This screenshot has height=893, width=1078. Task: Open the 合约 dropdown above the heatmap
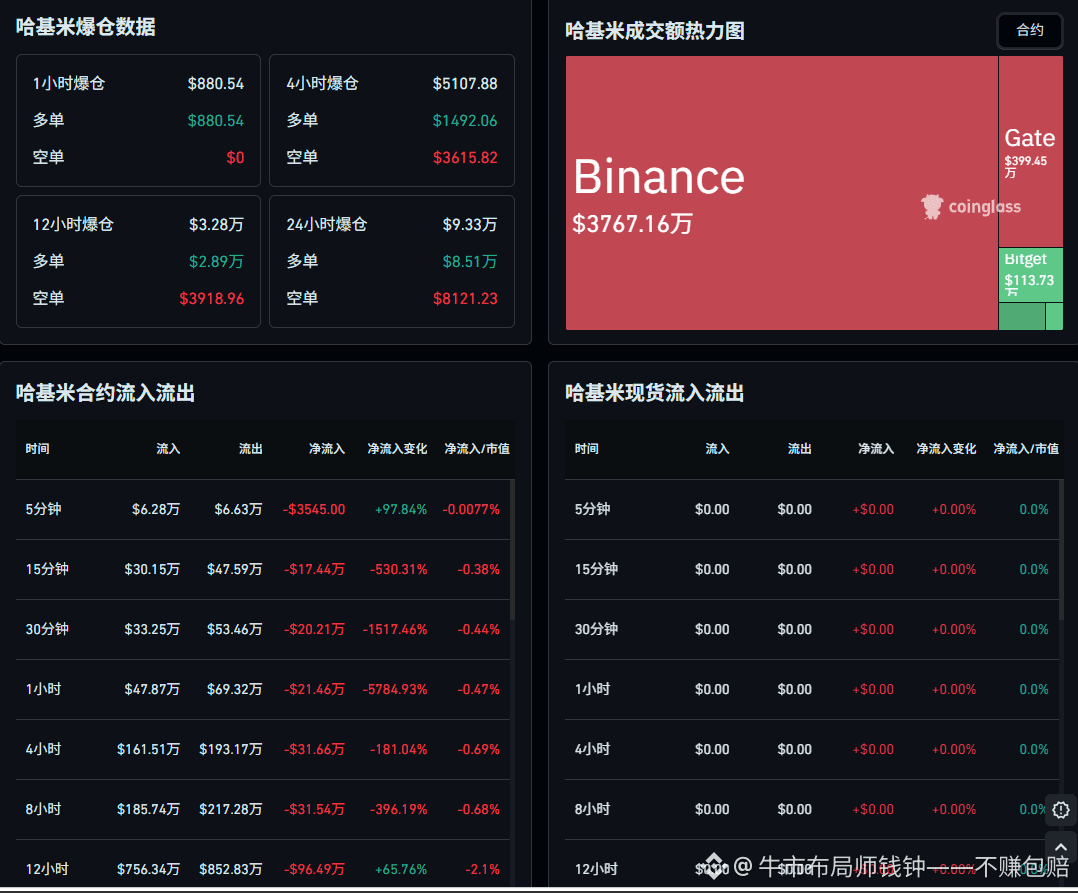coord(1030,30)
